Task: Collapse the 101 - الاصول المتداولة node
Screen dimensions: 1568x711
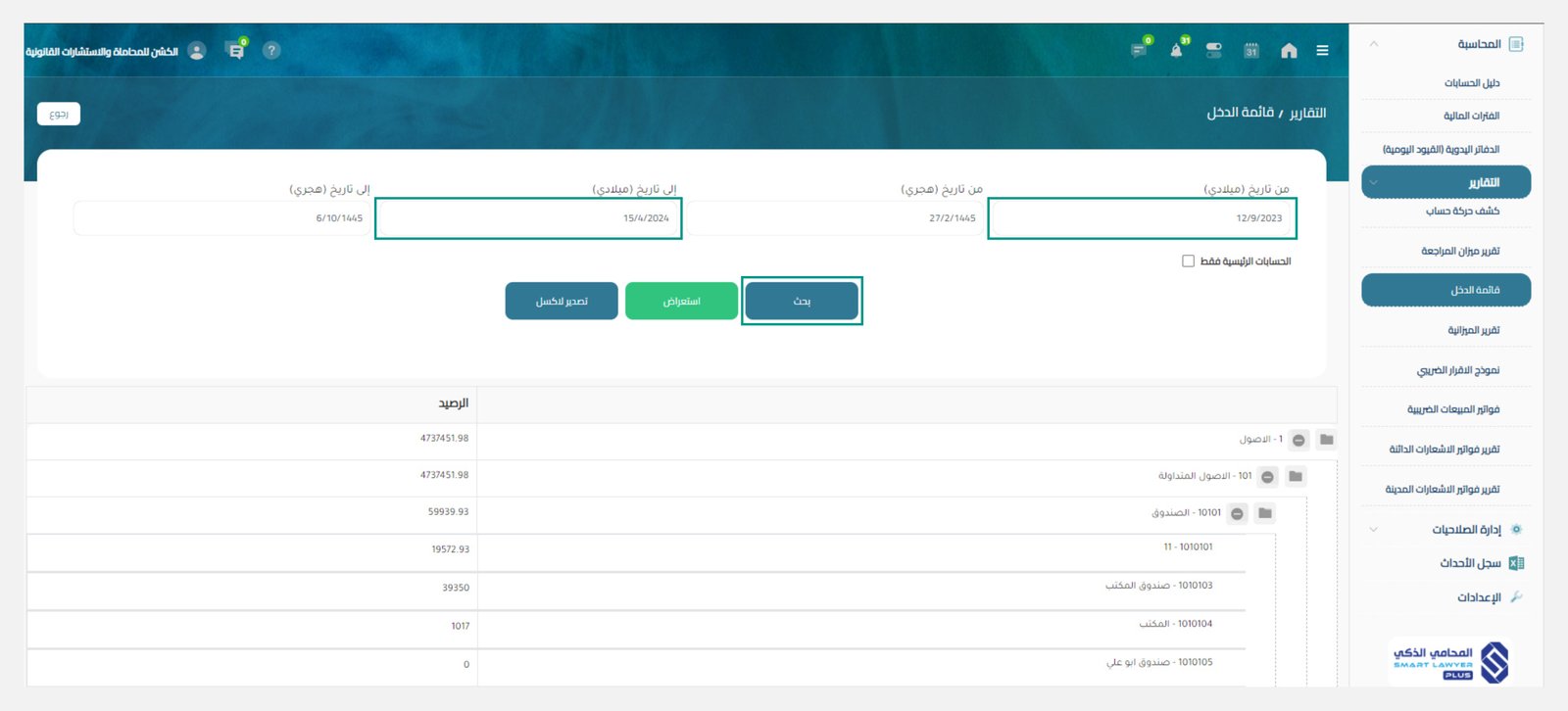Action: pos(1267,477)
